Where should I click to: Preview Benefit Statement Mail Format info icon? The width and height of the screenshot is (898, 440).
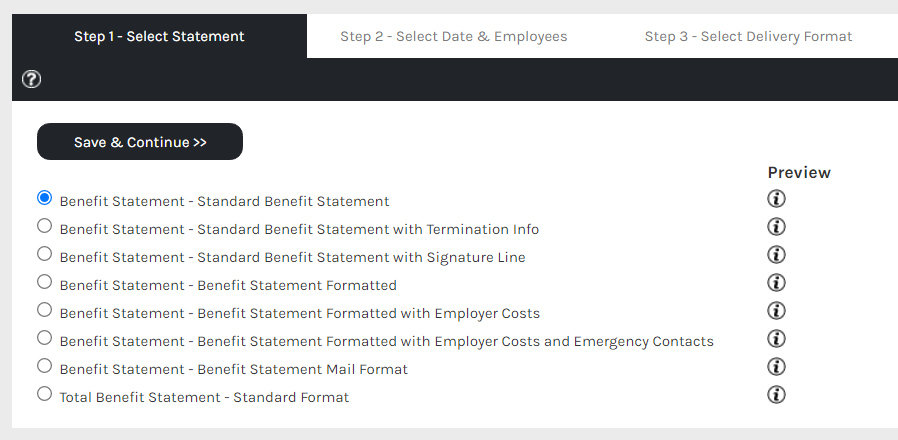(776, 367)
